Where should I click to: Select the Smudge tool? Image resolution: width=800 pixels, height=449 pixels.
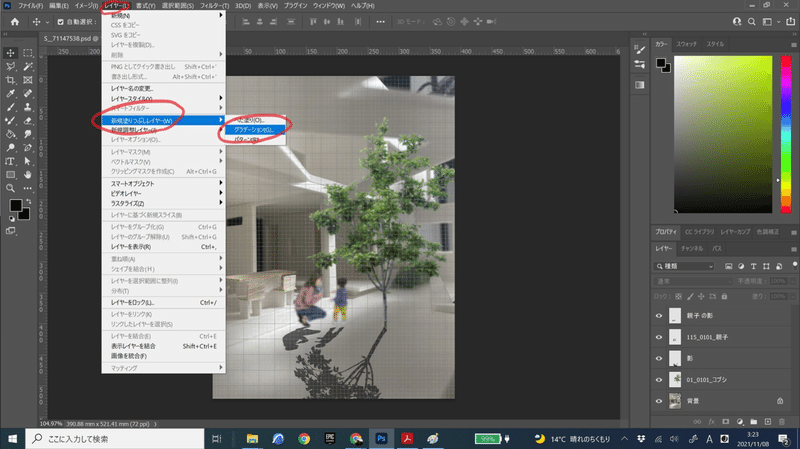tap(28, 134)
